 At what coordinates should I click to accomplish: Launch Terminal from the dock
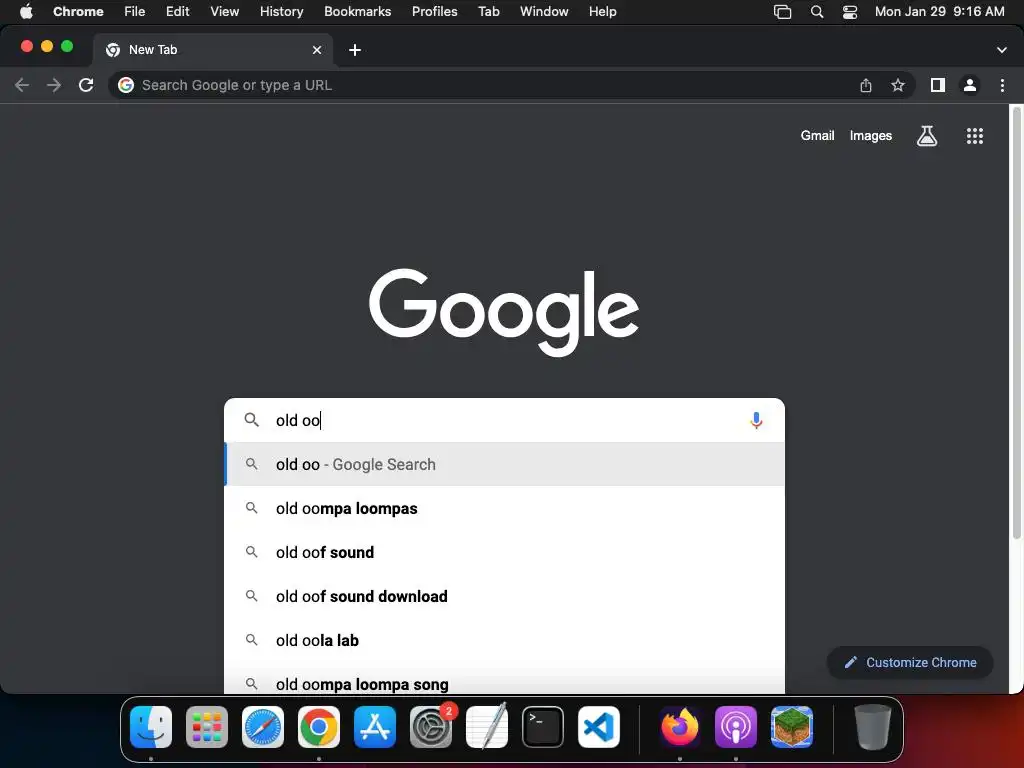[543, 727]
